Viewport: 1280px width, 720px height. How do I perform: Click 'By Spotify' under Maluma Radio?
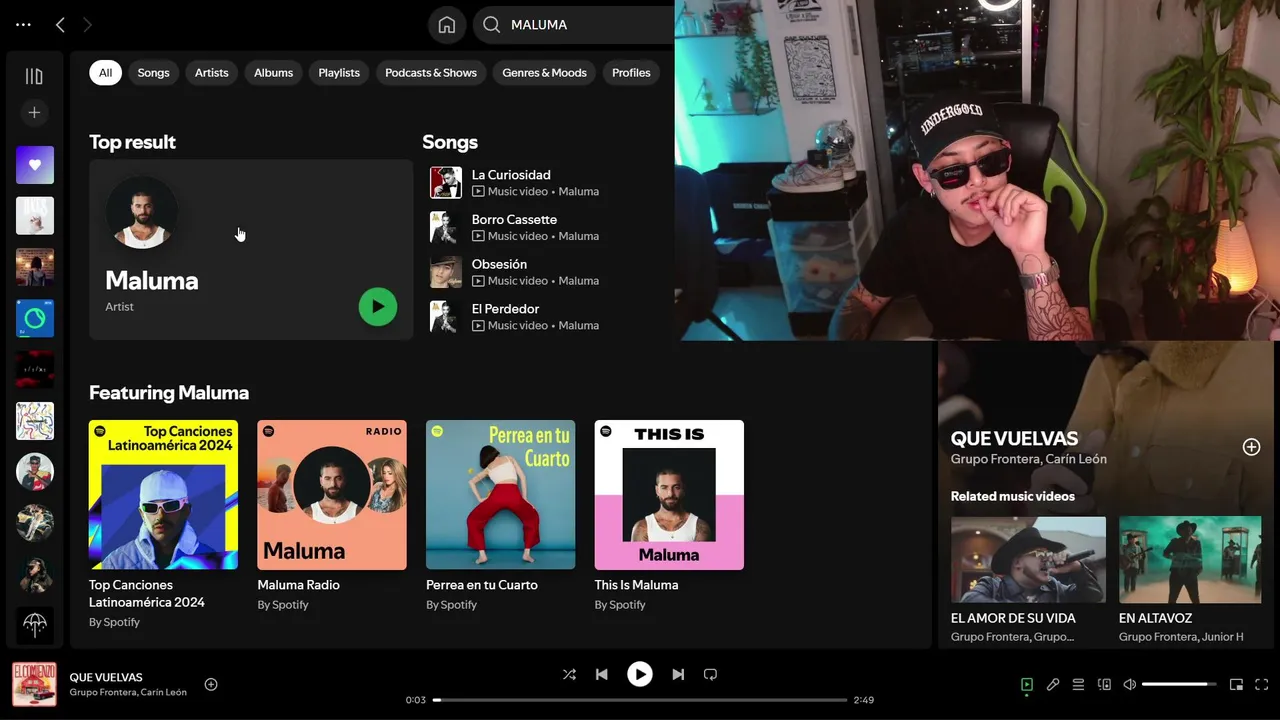(x=283, y=605)
